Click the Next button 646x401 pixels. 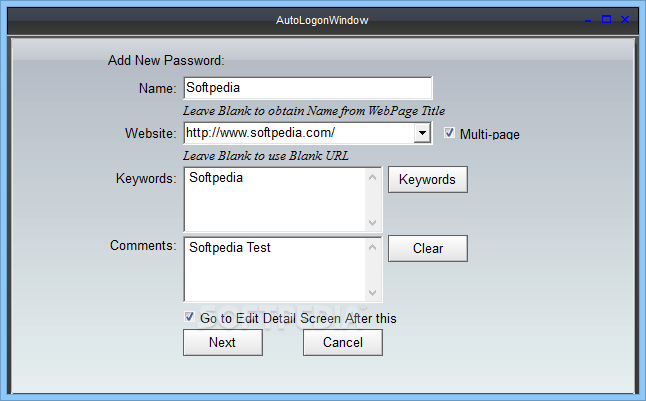(x=223, y=342)
